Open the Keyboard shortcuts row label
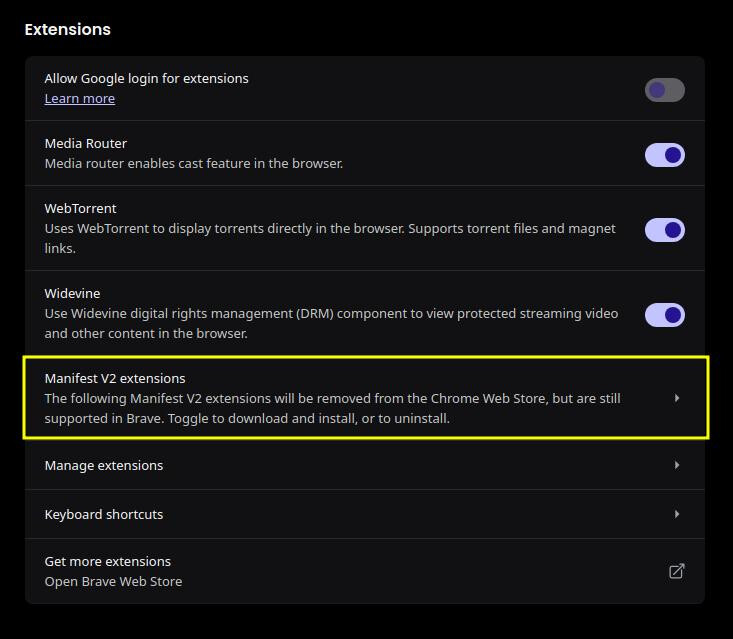733x639 pixels. (x=104, y=515)
